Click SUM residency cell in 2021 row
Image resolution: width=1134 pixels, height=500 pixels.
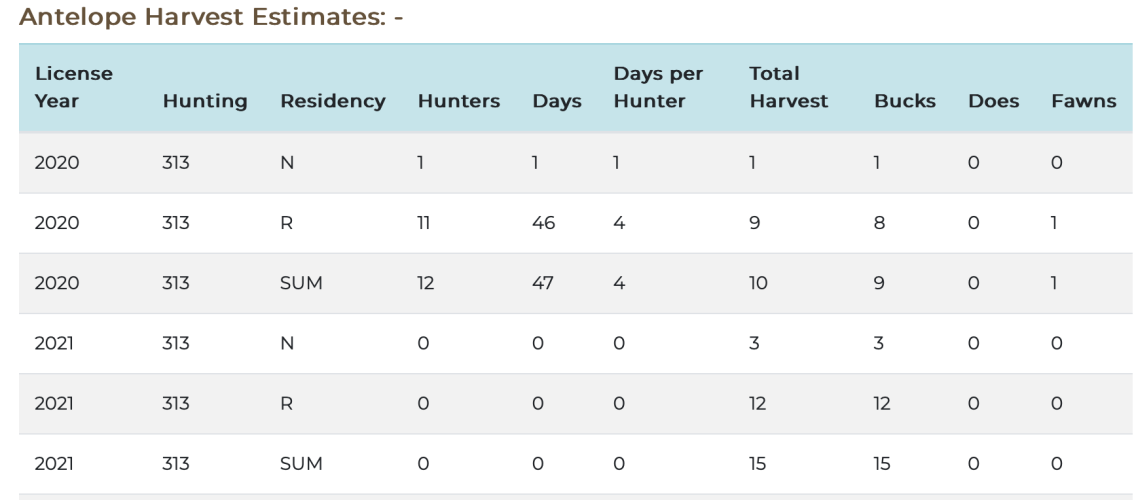click(299, 466)
